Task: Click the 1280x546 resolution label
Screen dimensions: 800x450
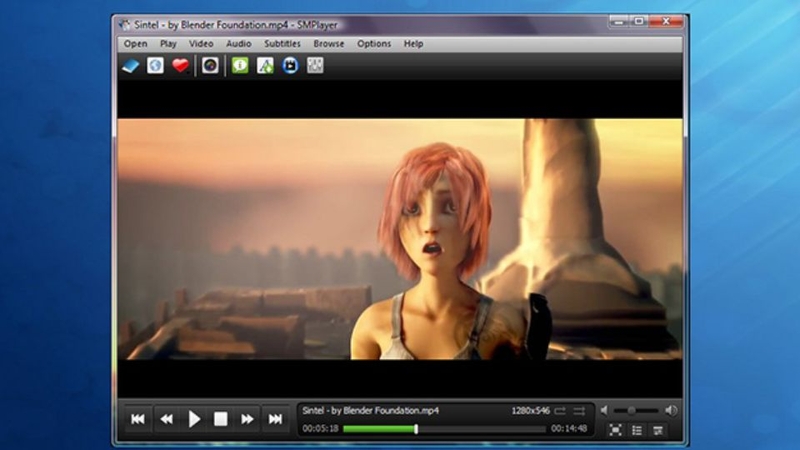Action: [531, 411]
